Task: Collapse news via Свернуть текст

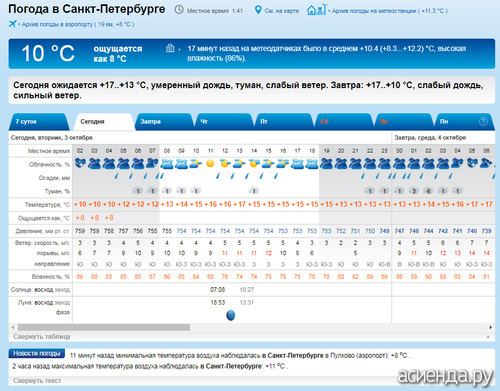Action: coord(37,380)
